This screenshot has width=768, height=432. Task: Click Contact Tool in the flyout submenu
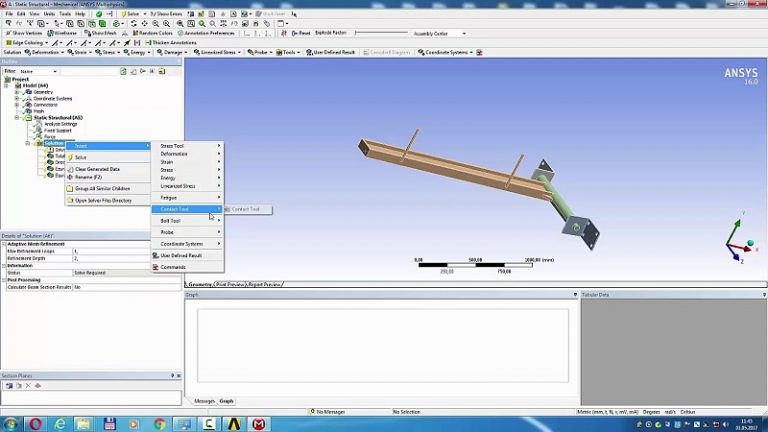[x=248, y=209]
